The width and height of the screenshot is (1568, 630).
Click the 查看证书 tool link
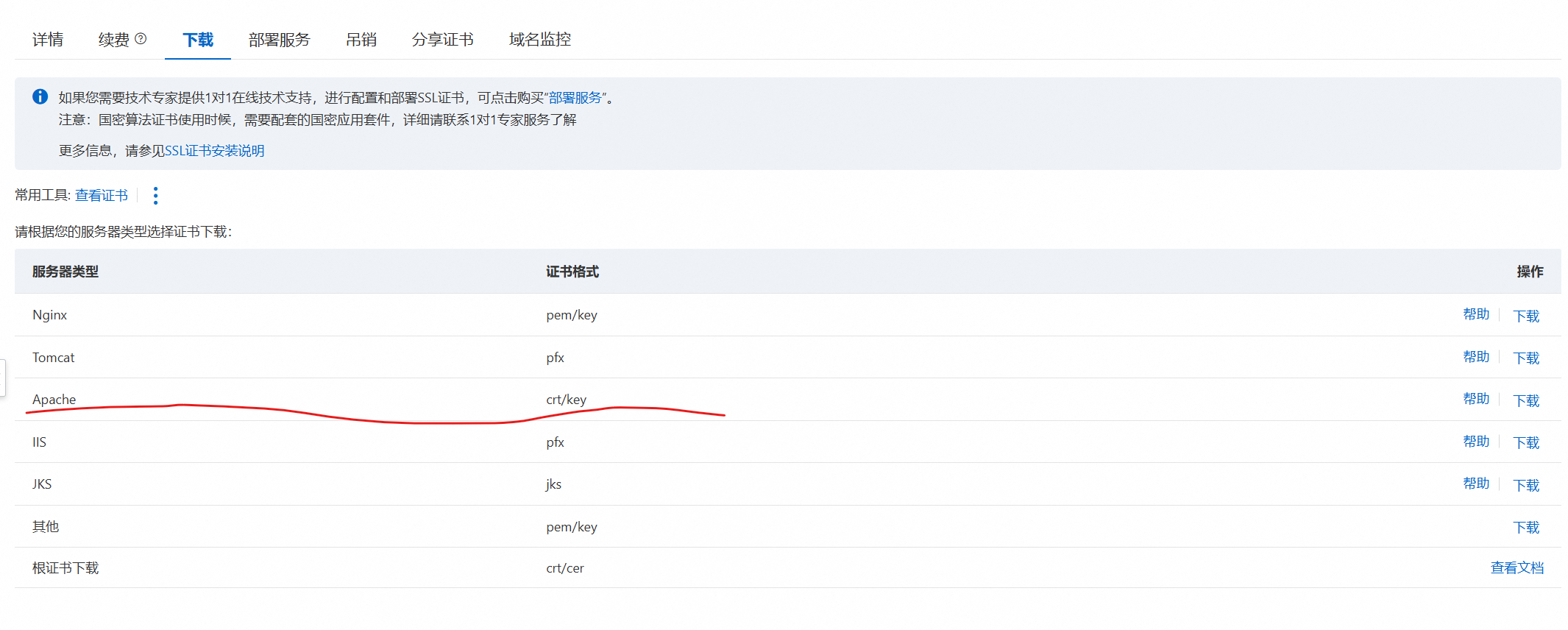coord(102,196)
